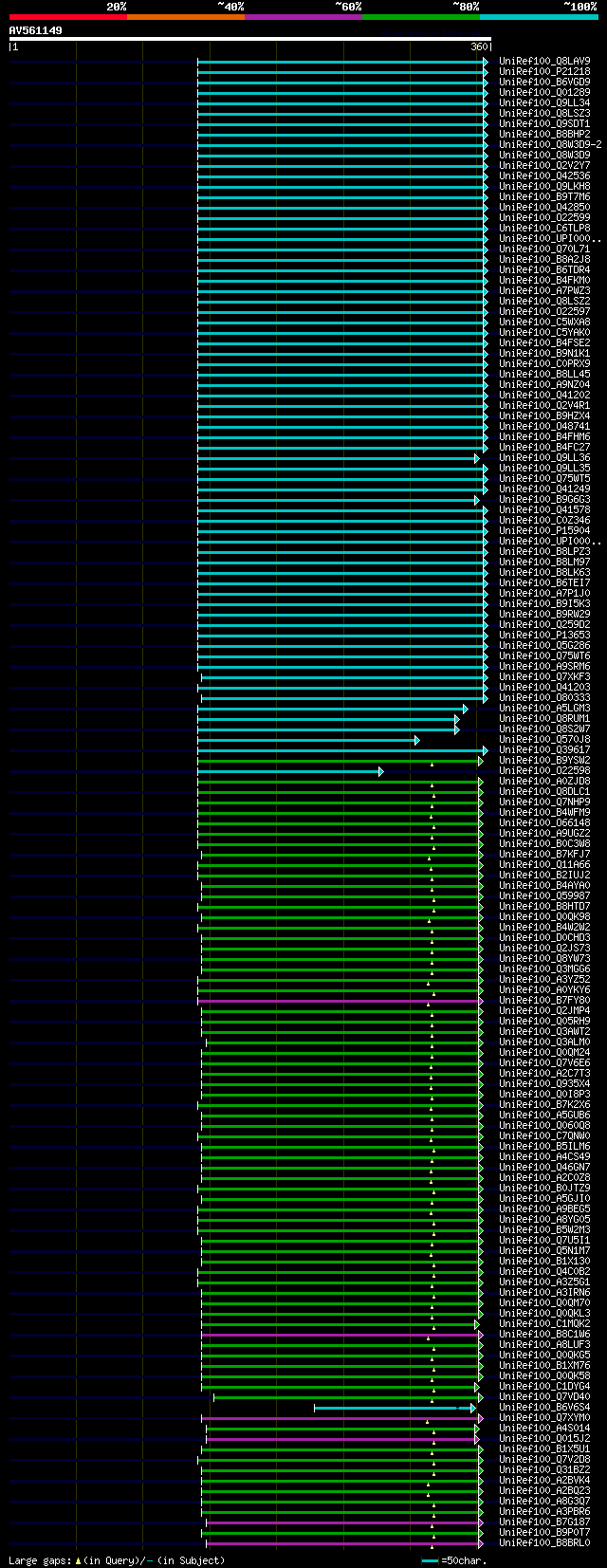Click the short cyan alignment bar for UniRef100_B6V6S4
The height and width of the screenshot is (1568, 607).
click(x=395, y=1407)
